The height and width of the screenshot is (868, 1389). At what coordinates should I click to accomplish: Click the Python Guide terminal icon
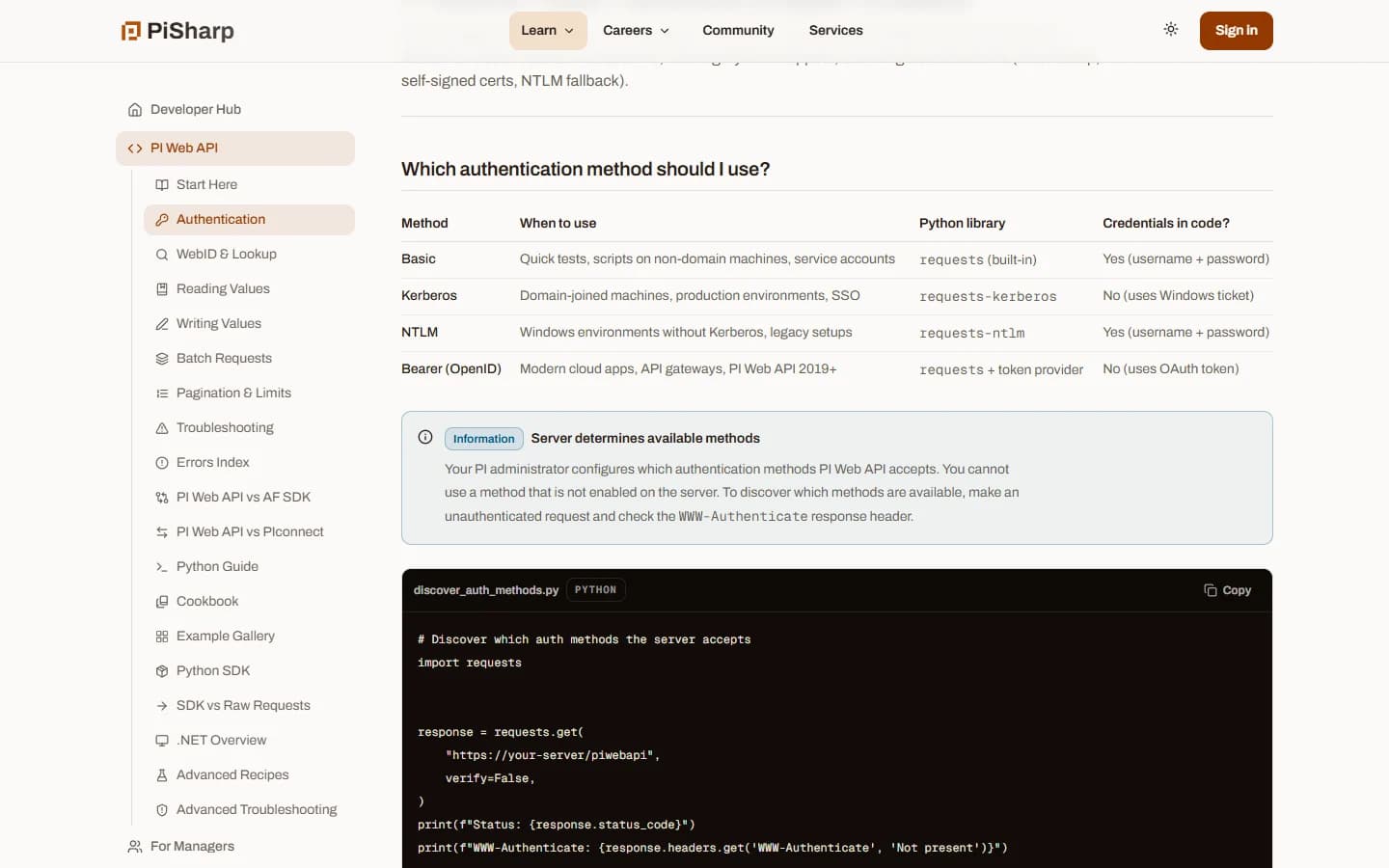pos(162,567)
